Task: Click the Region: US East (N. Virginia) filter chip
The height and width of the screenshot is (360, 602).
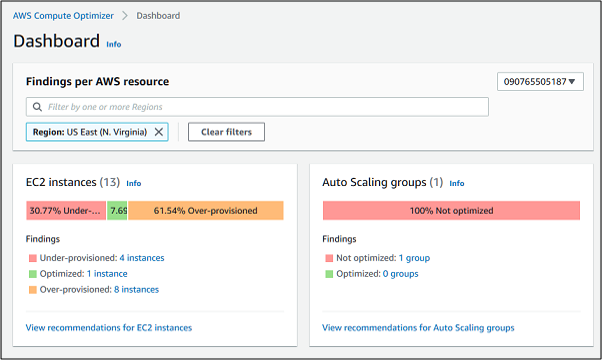Action: (x=97, y=132)
